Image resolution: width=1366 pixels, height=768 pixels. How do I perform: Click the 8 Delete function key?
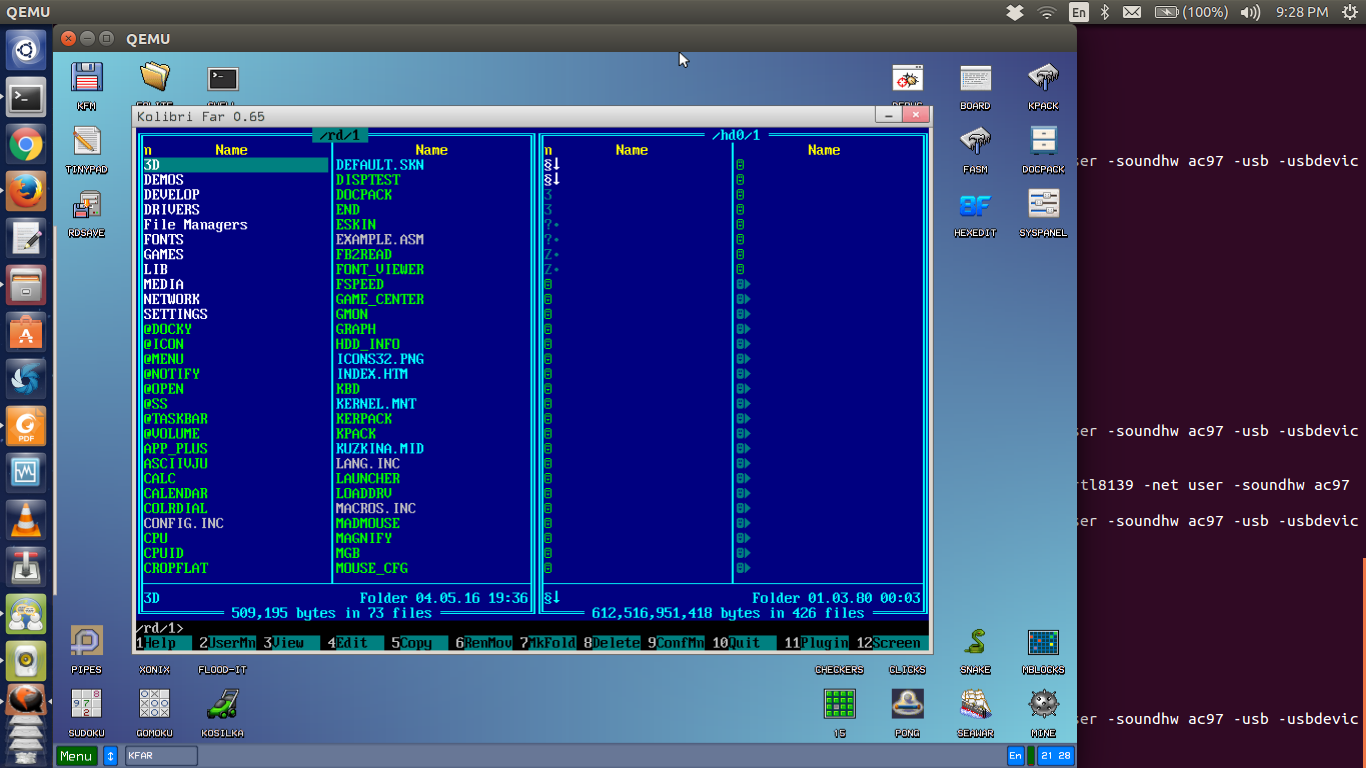612,643
